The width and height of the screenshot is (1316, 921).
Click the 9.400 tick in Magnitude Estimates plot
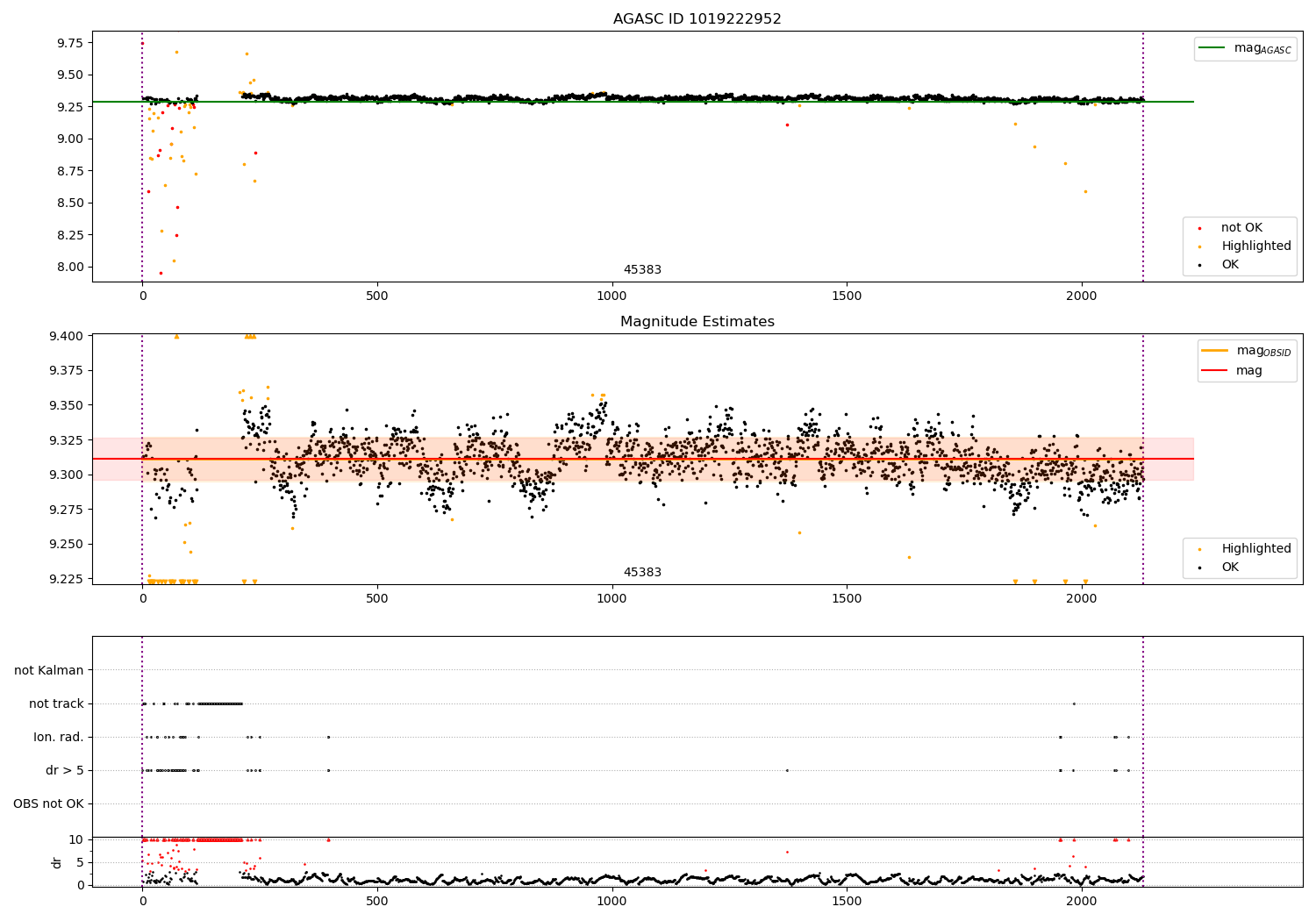click(x=66, y=336)
